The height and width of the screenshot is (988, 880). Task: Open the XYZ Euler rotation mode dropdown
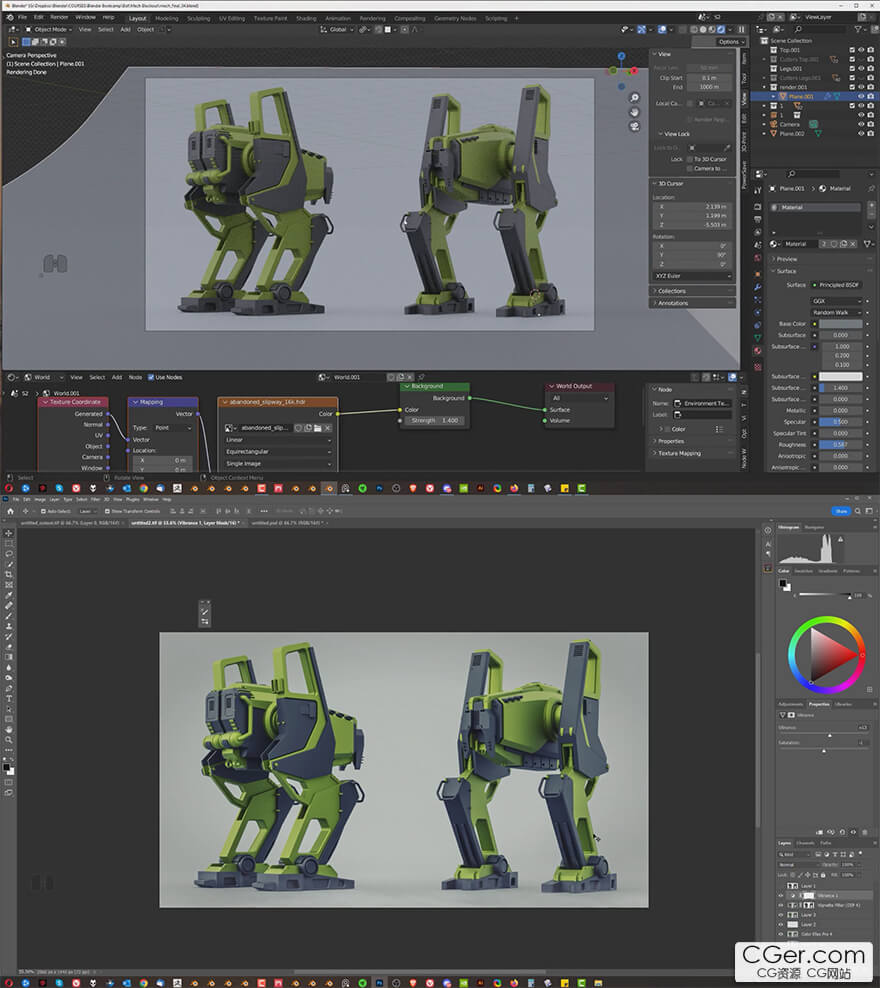[x=693, y=276]
